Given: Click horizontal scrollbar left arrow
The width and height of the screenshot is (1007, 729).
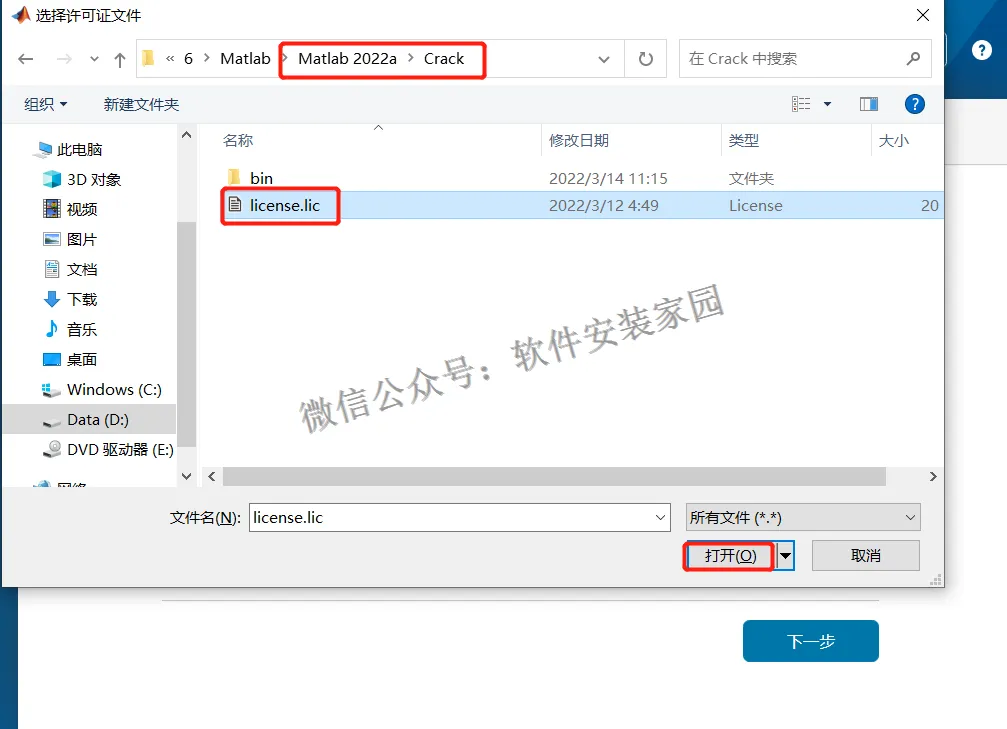Looking at the screenshot, I should [212, 477].
